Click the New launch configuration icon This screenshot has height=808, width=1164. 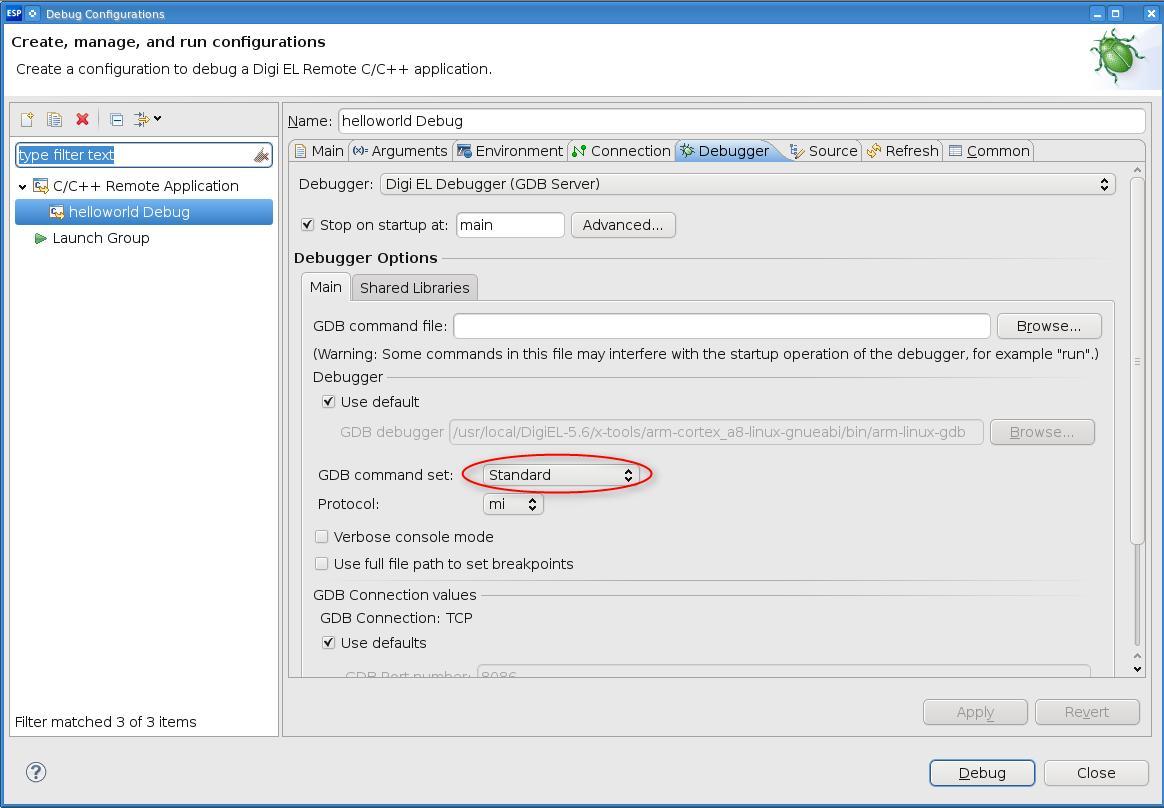click(27, 120)
